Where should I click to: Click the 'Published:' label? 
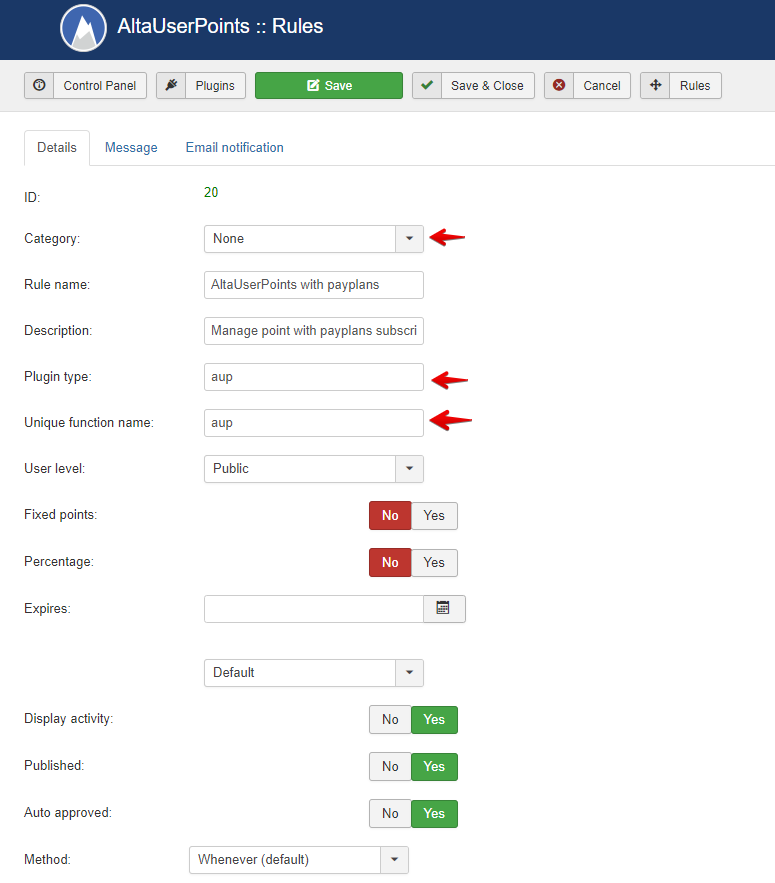[x=54, y=766]
